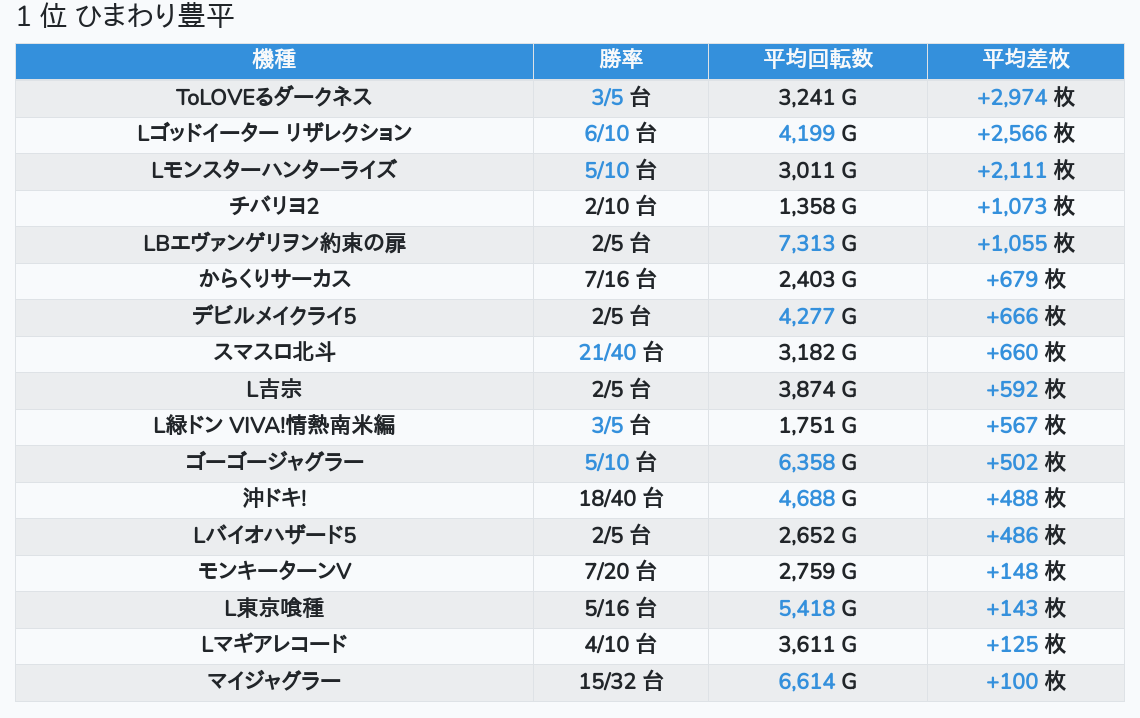The image size is (1140, 718).
Task: Click the マイジャグラー machine name
Action: pyautogui.click(x=274, y=682)
